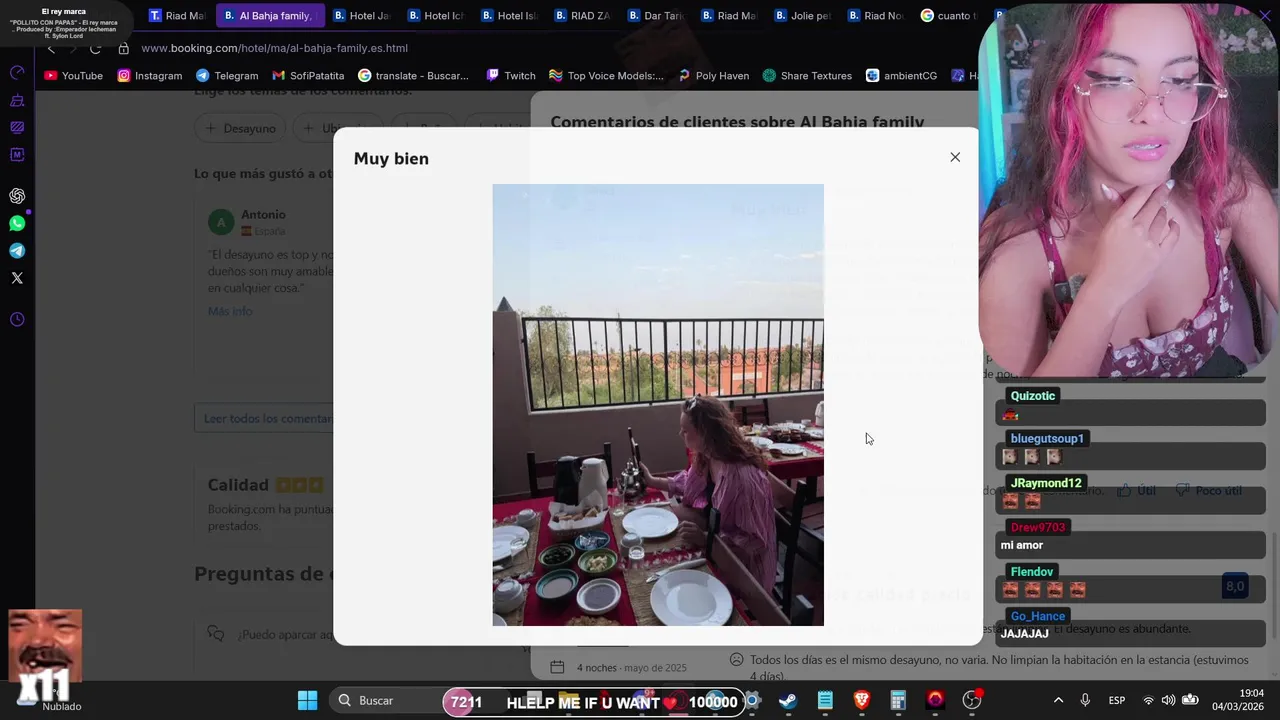
Task: Open Steam from the taskbar
Action: tap(788, 700)
